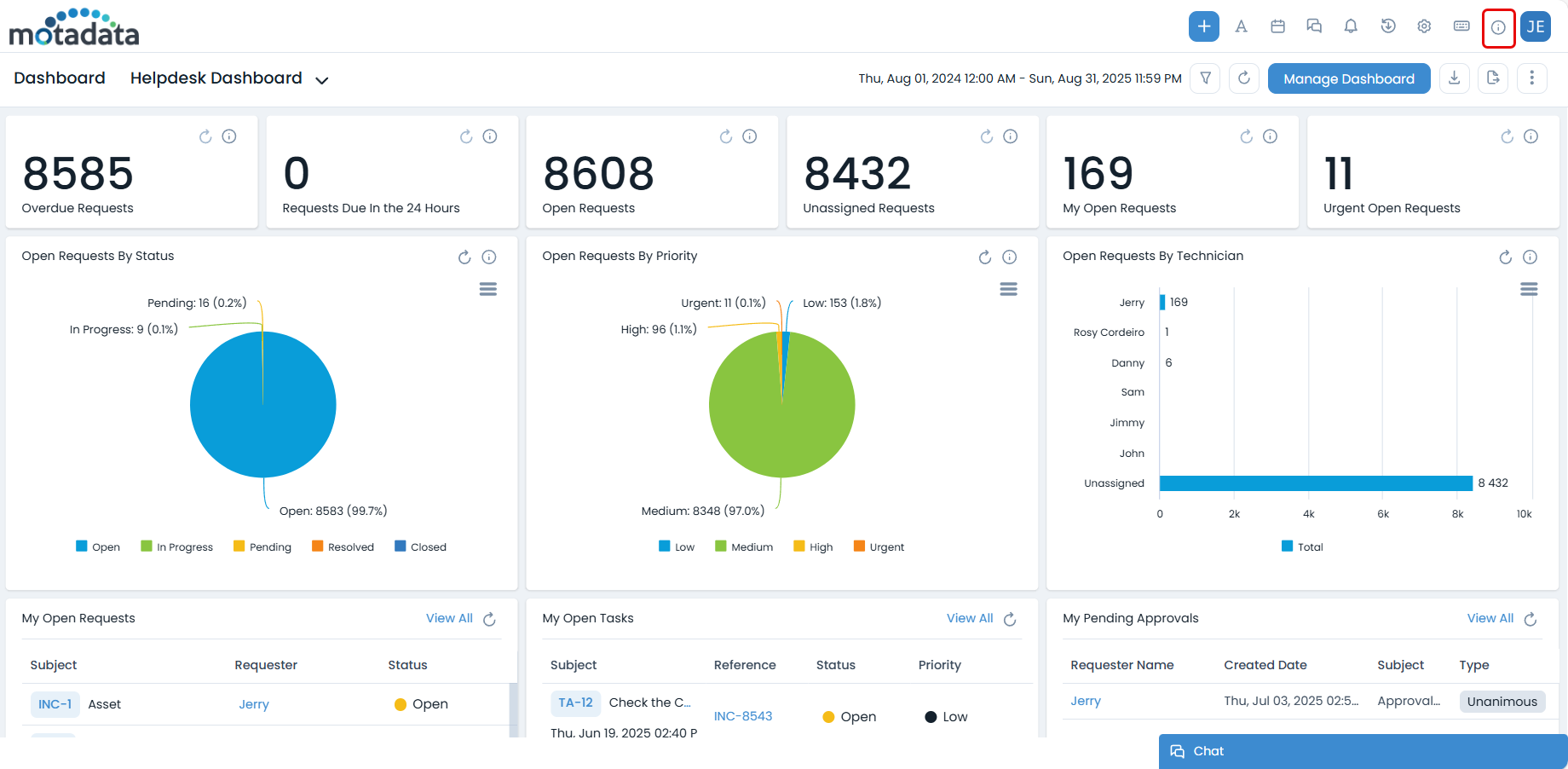The image size is (1568, 769).
Task: Refresh the Overdue Requests widget
Action: coord(205,136)
